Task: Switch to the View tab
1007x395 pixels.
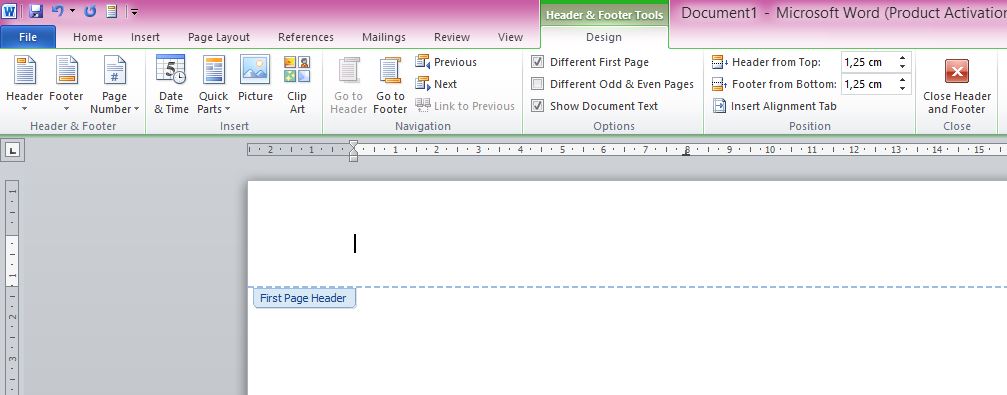Action: pos(511,37)
